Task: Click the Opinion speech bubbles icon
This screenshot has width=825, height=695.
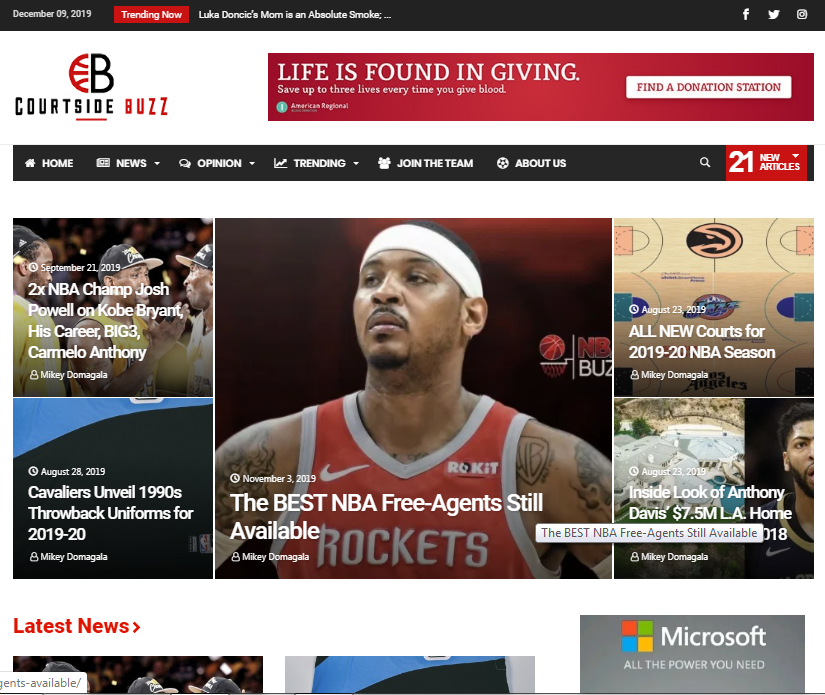Action: [185, 163]
